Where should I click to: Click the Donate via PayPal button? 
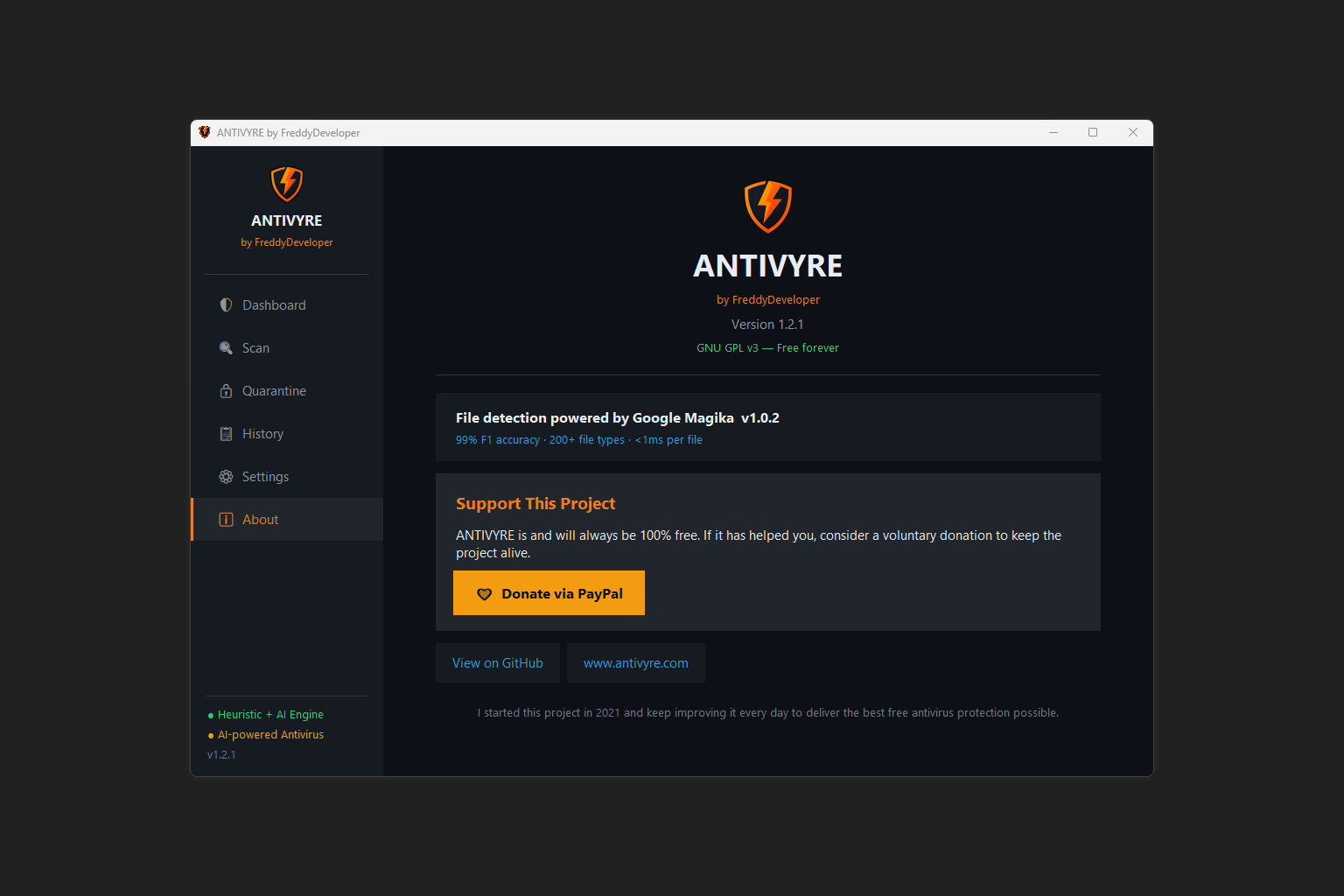pyautogui.click(x=549, y=592)
